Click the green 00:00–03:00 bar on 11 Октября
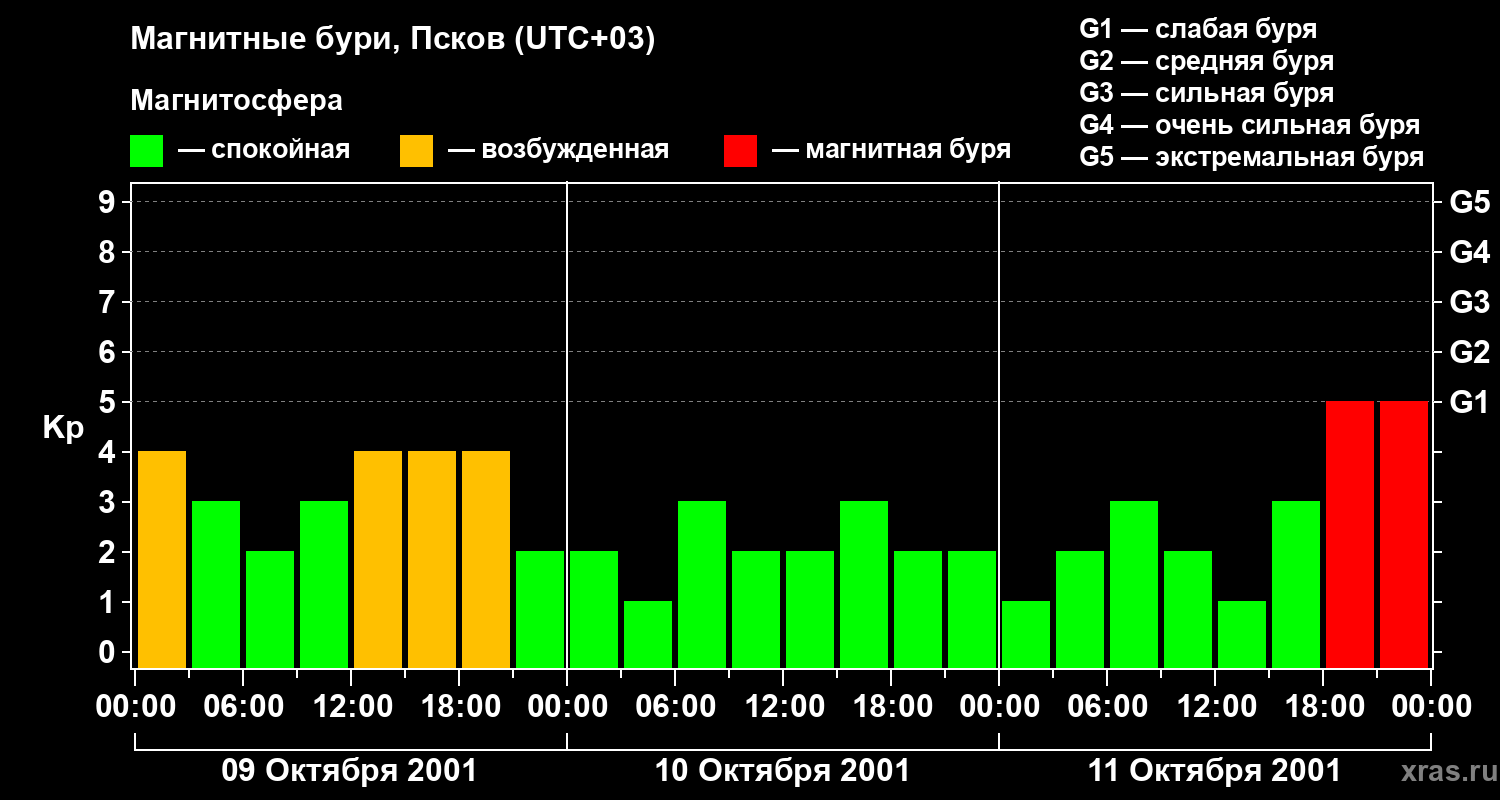 click(1026, 634)
